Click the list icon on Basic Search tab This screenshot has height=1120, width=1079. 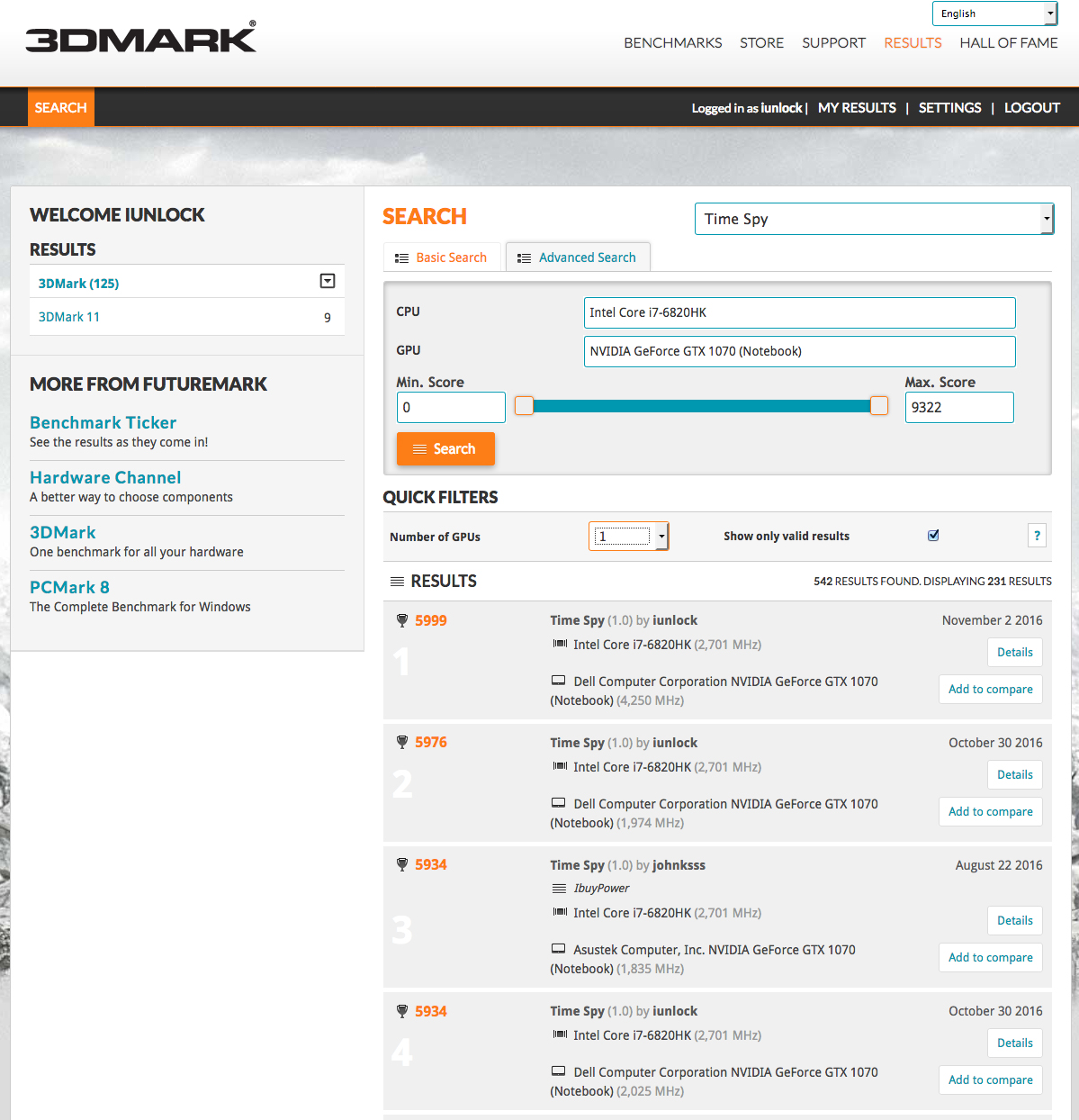click(402, 258)
